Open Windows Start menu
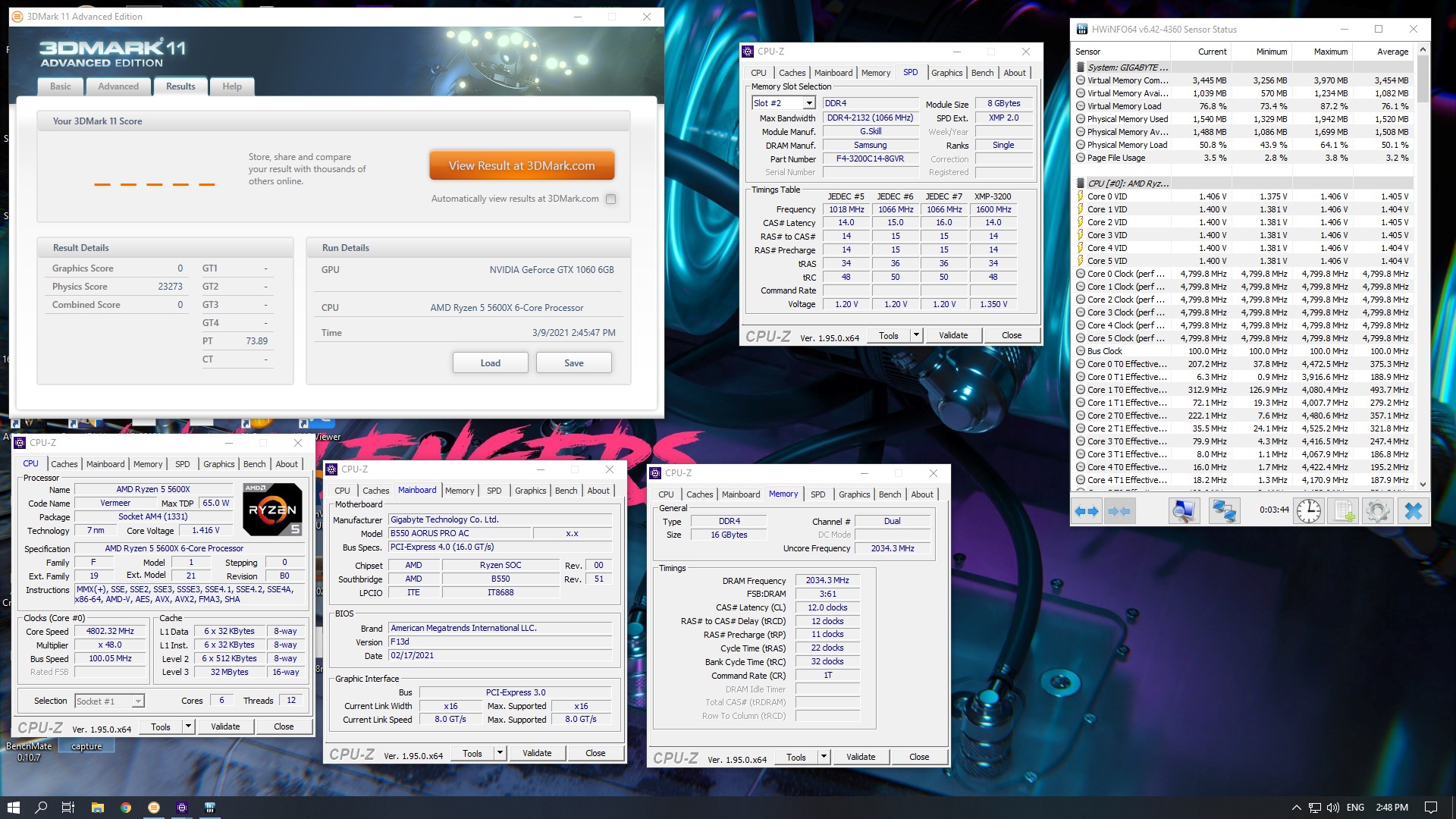 [13, 807]
